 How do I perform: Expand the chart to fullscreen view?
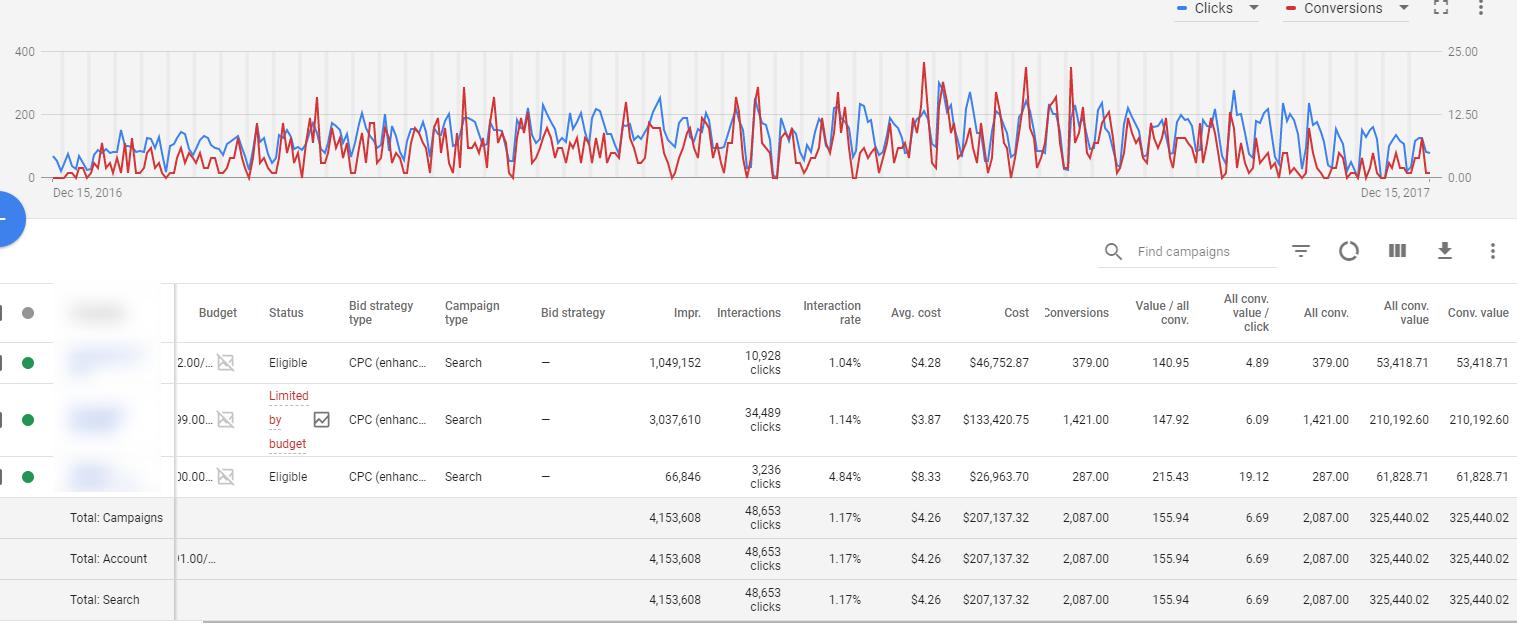(1441, 8)
